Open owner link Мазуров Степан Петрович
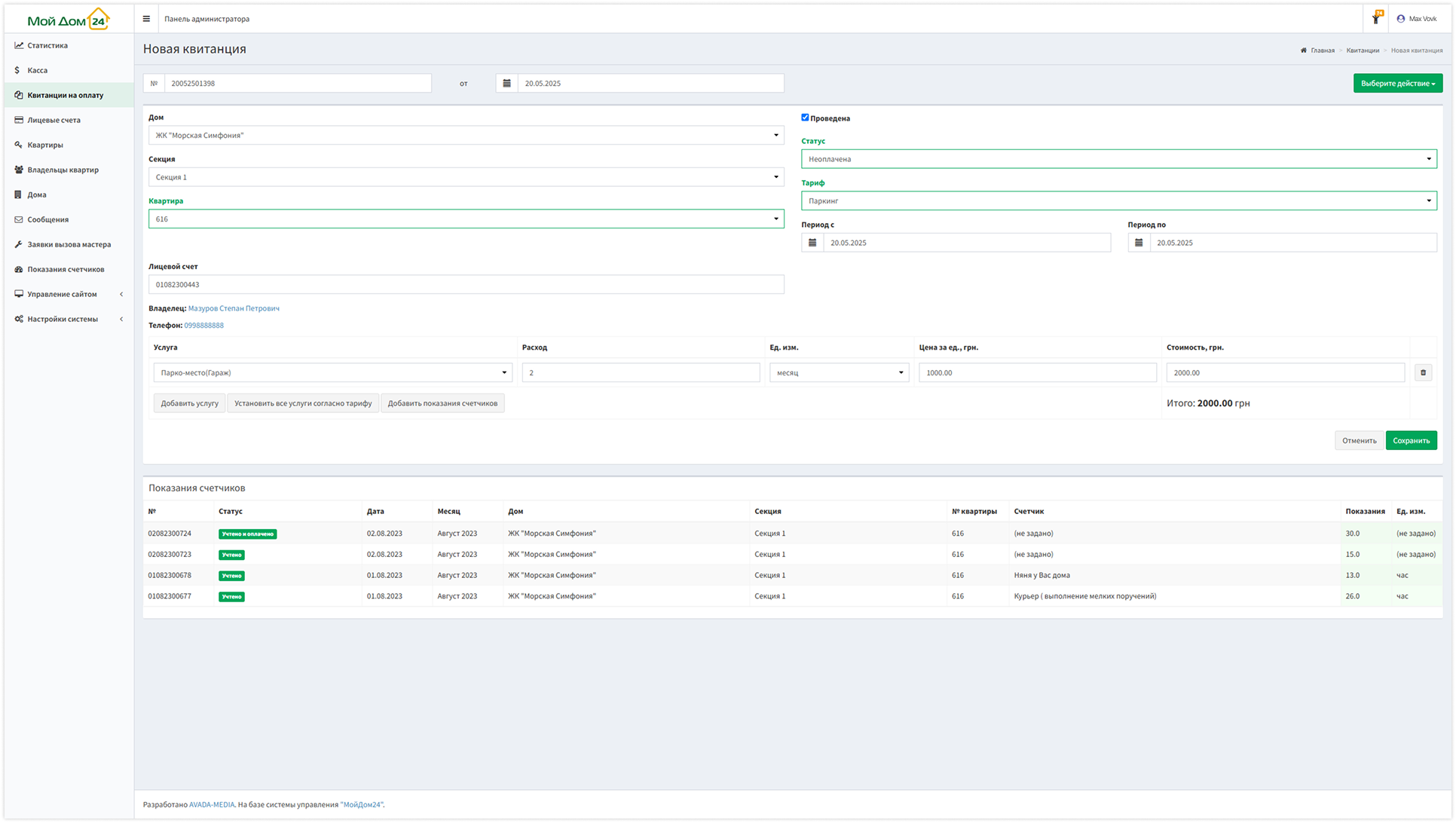1456x823 pixels. click(234, 308)
